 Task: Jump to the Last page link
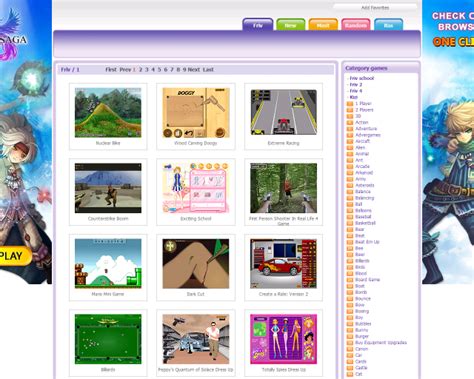[208, 70]
